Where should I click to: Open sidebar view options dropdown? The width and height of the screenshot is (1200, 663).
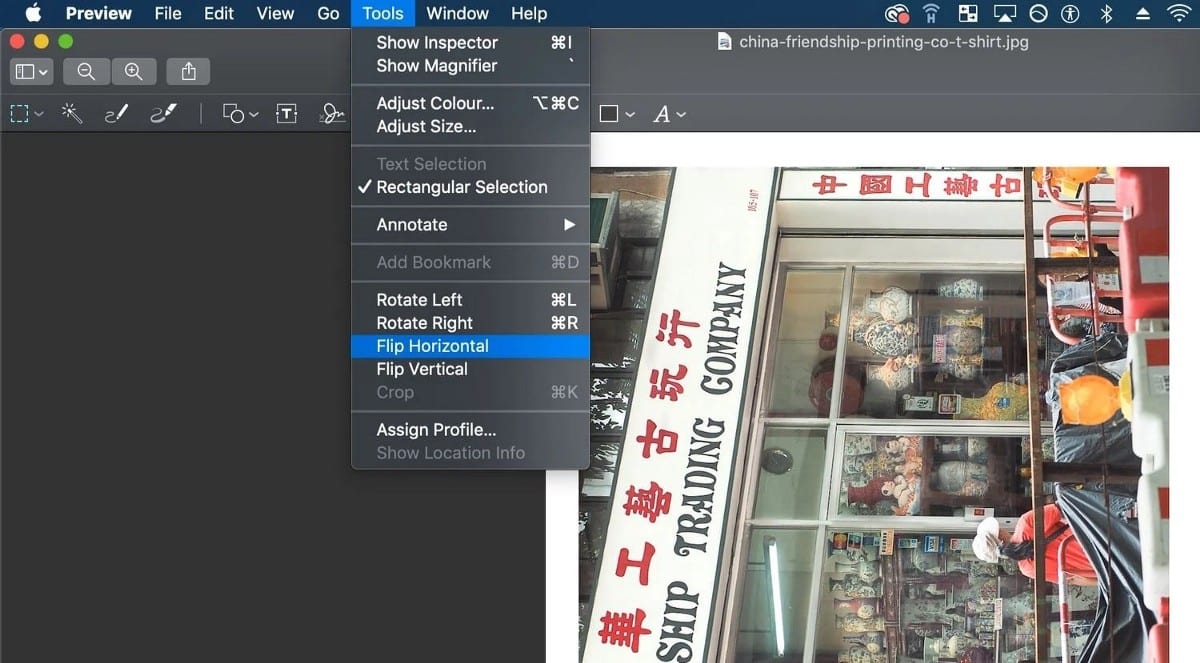coord(30,71)
